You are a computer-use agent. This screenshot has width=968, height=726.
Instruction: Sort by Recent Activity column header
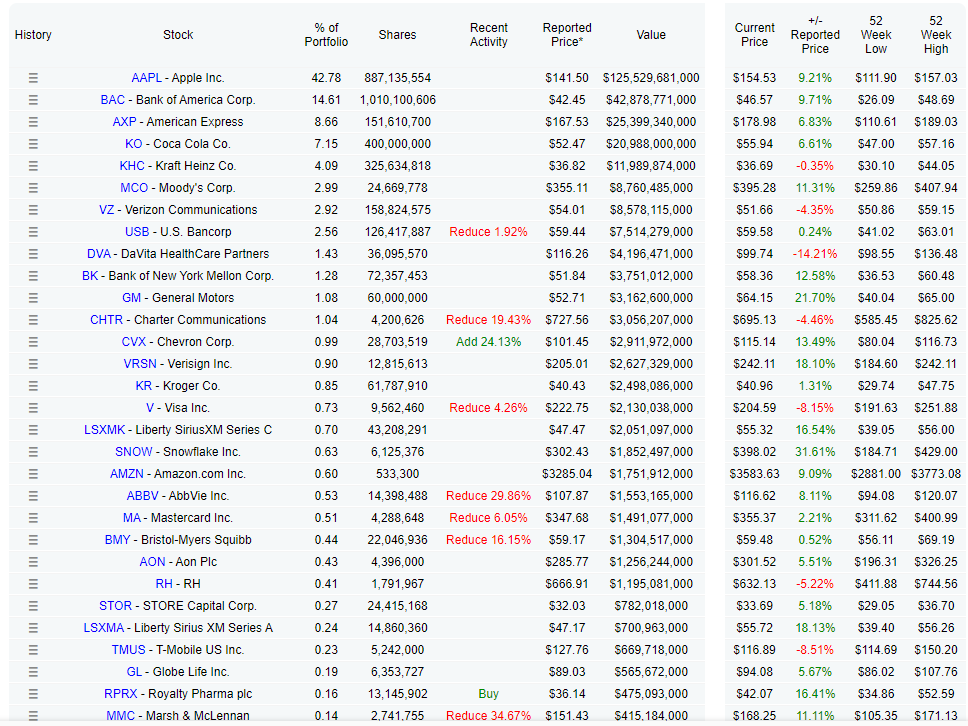click(x=488, y=35)
